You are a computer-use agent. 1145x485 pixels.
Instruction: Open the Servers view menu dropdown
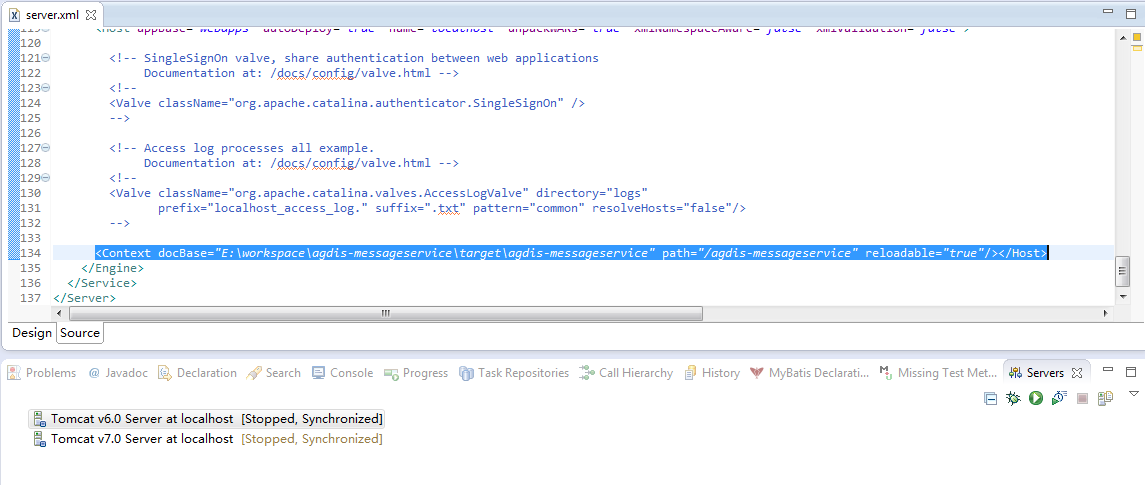coord(1133,394)
